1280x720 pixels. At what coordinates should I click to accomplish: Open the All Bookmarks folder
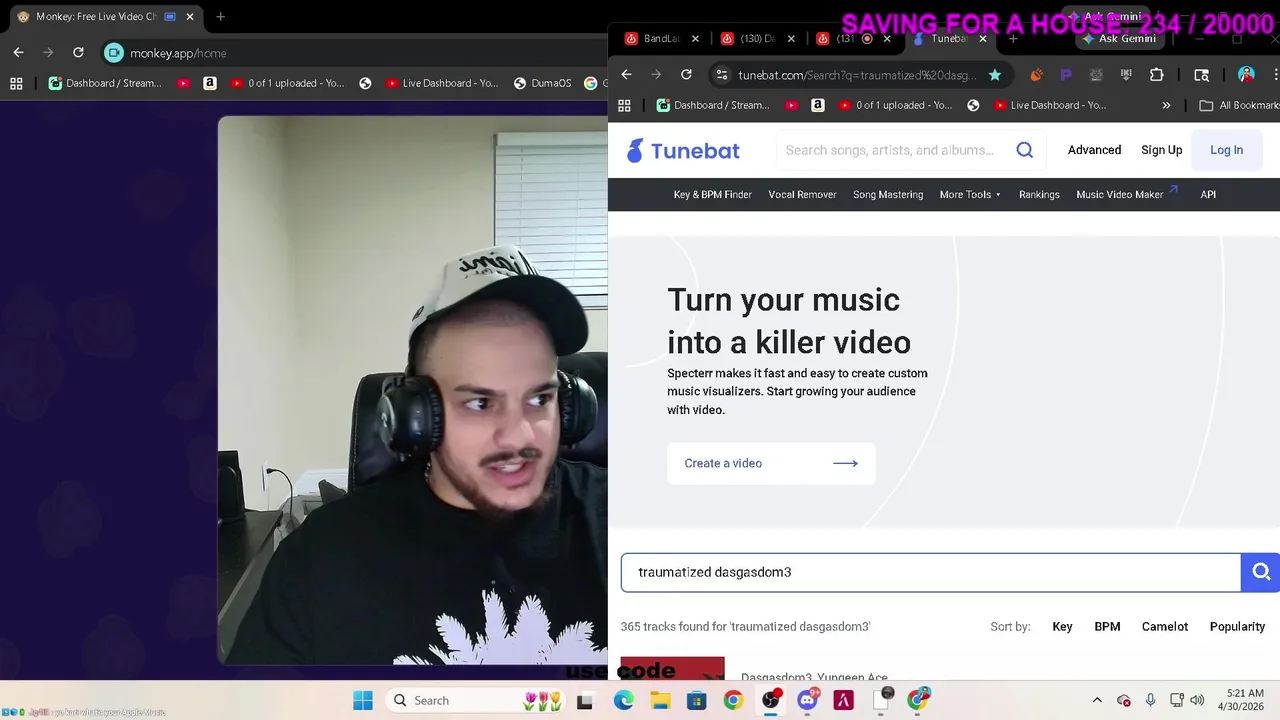pos(1239,105)
